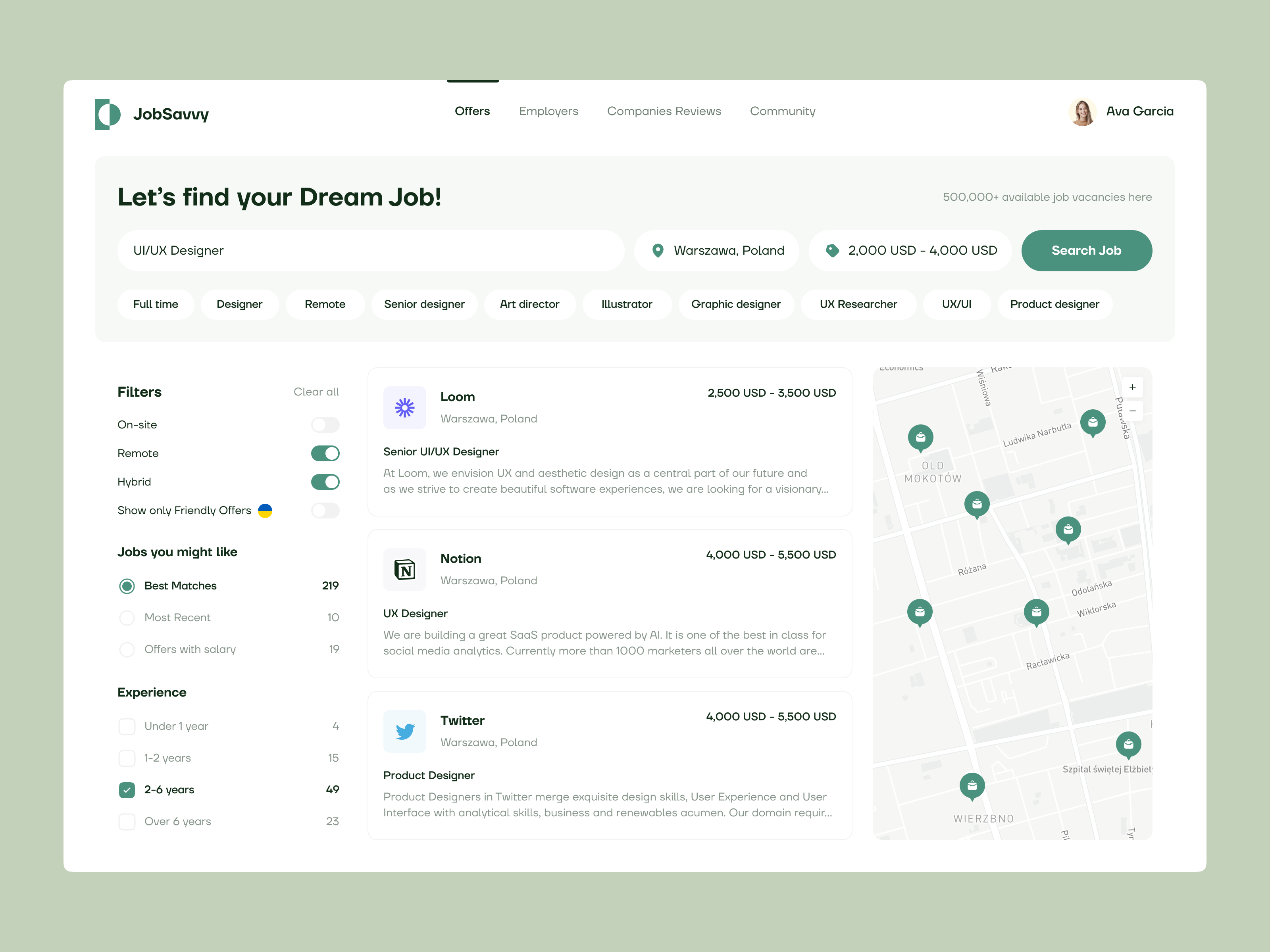Click map job pin near Ludwika Narbutta
The image size is (1270, 952).
(x=1093, y=422)
